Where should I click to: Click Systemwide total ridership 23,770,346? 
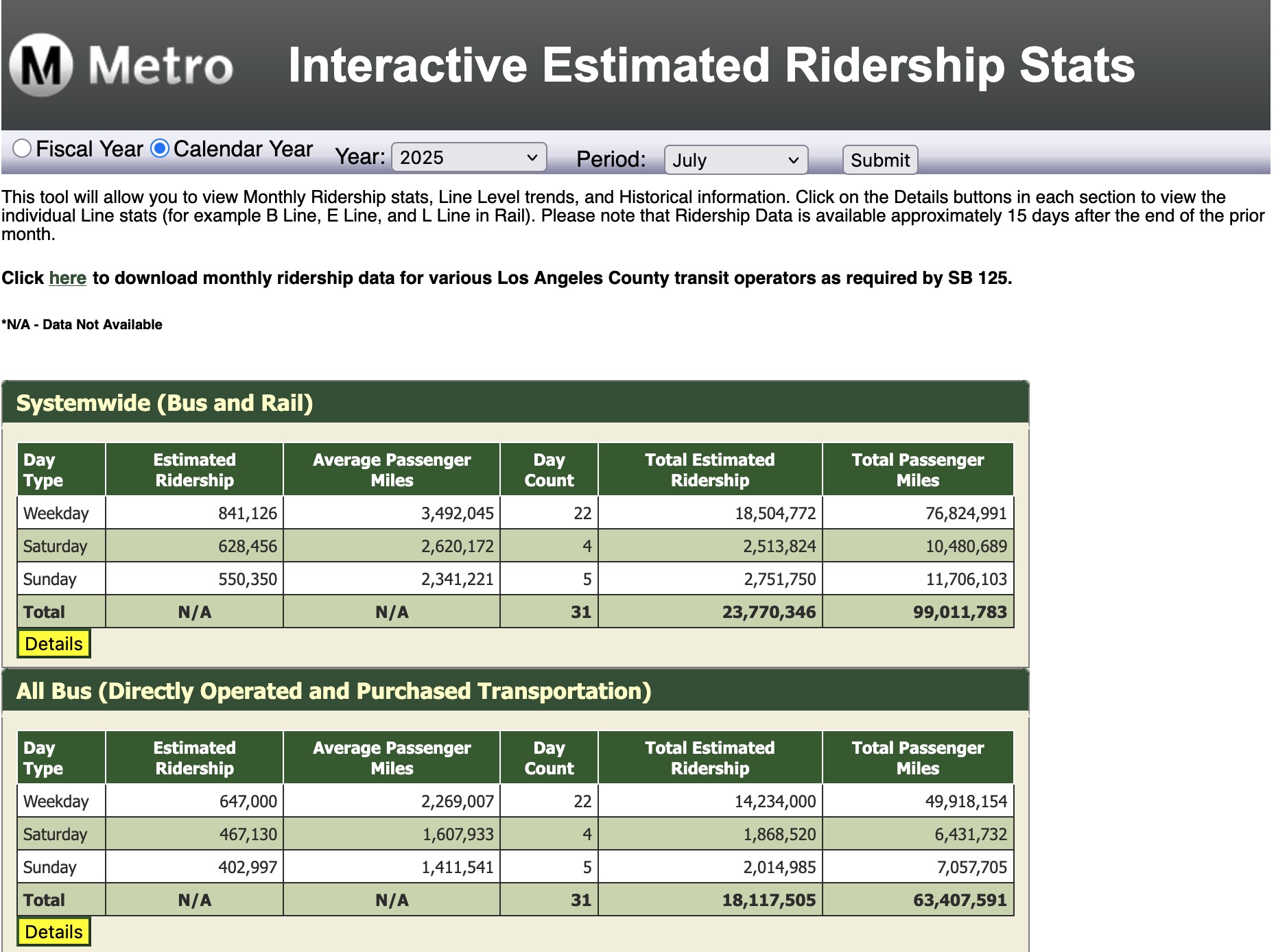click(x=769, y=612)
